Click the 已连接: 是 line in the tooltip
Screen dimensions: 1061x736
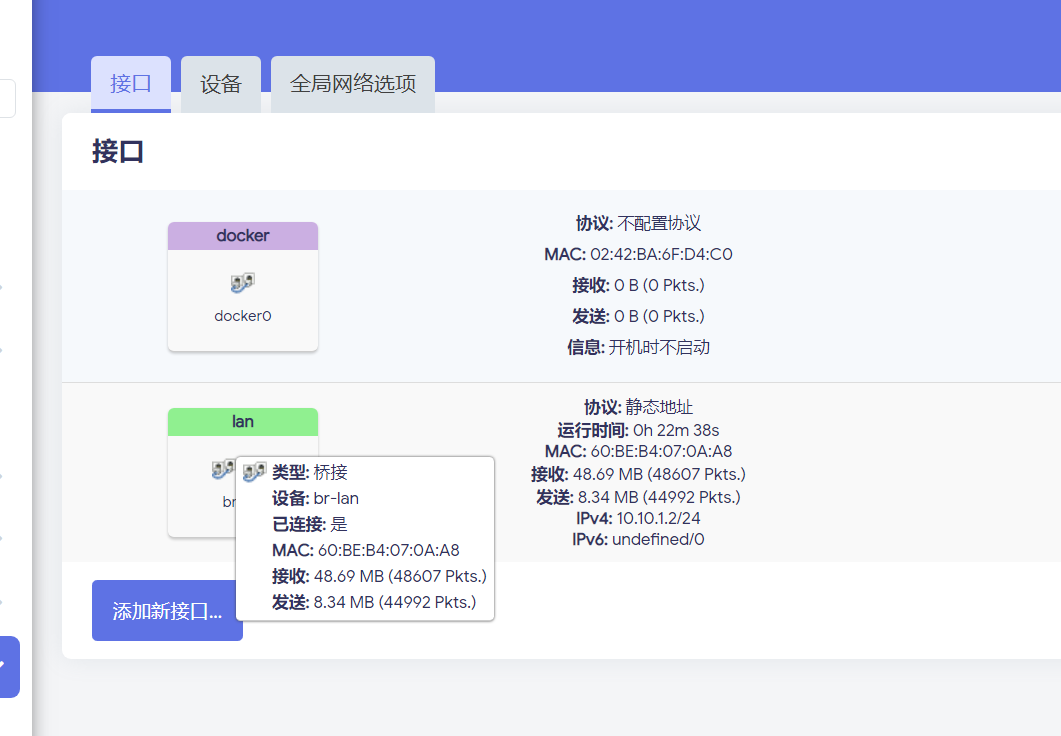(x=310, y=524)
